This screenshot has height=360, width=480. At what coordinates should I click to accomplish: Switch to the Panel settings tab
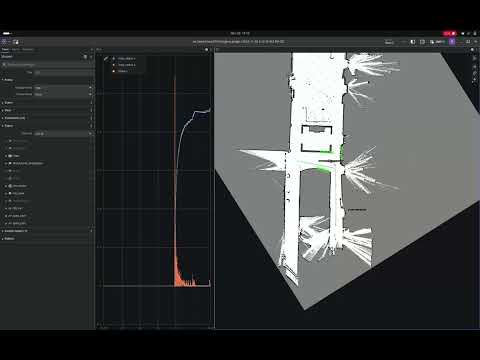(x=5, y=49)
